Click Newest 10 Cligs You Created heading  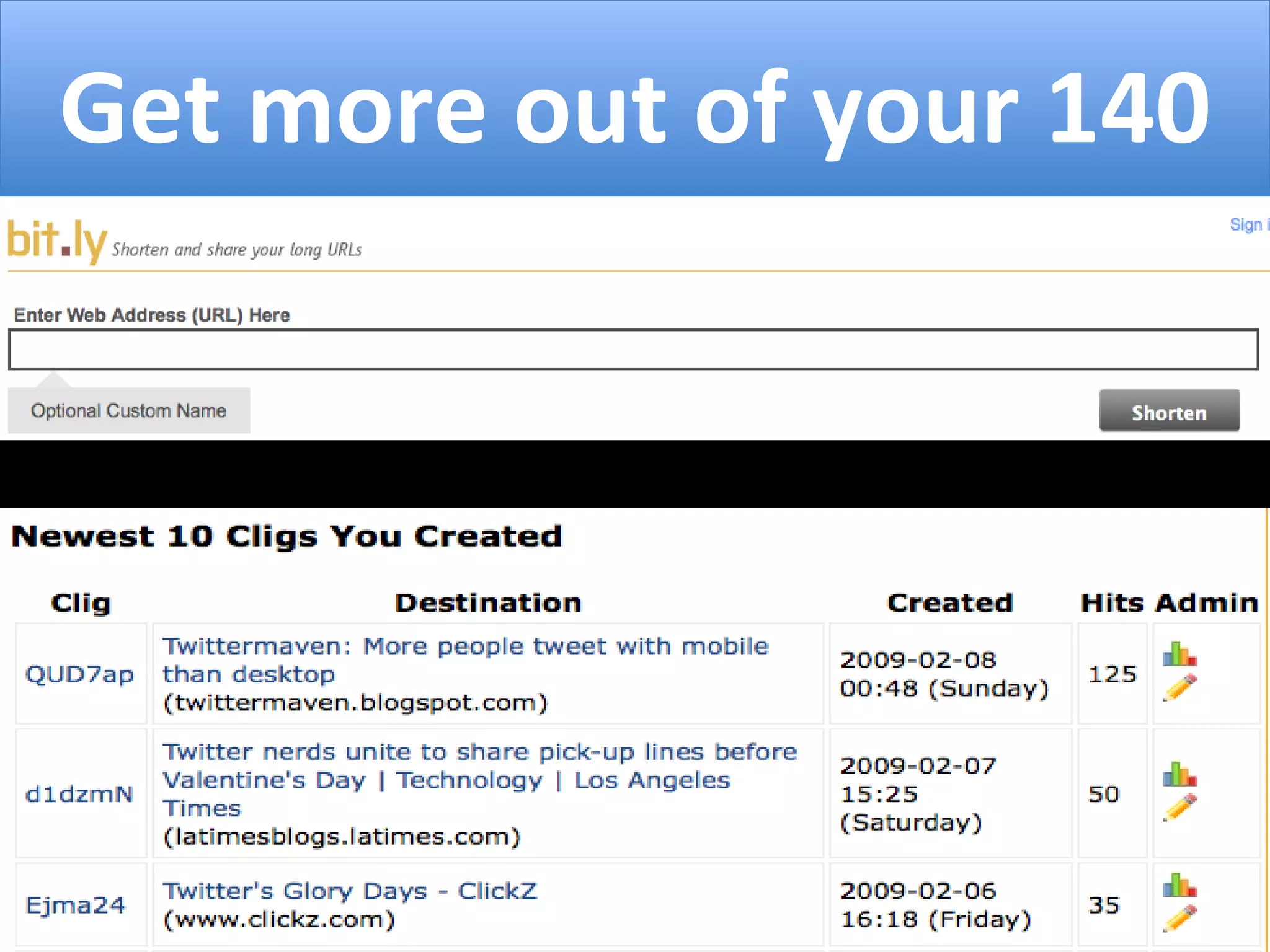[286, 536]
